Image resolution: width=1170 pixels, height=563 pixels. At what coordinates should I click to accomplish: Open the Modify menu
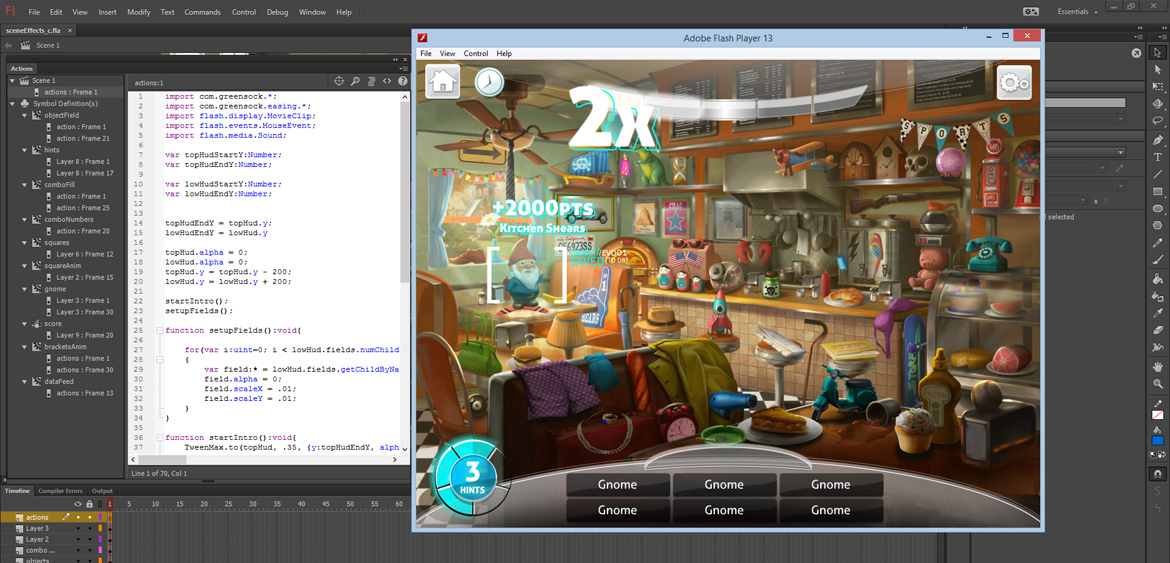(138, 12)
